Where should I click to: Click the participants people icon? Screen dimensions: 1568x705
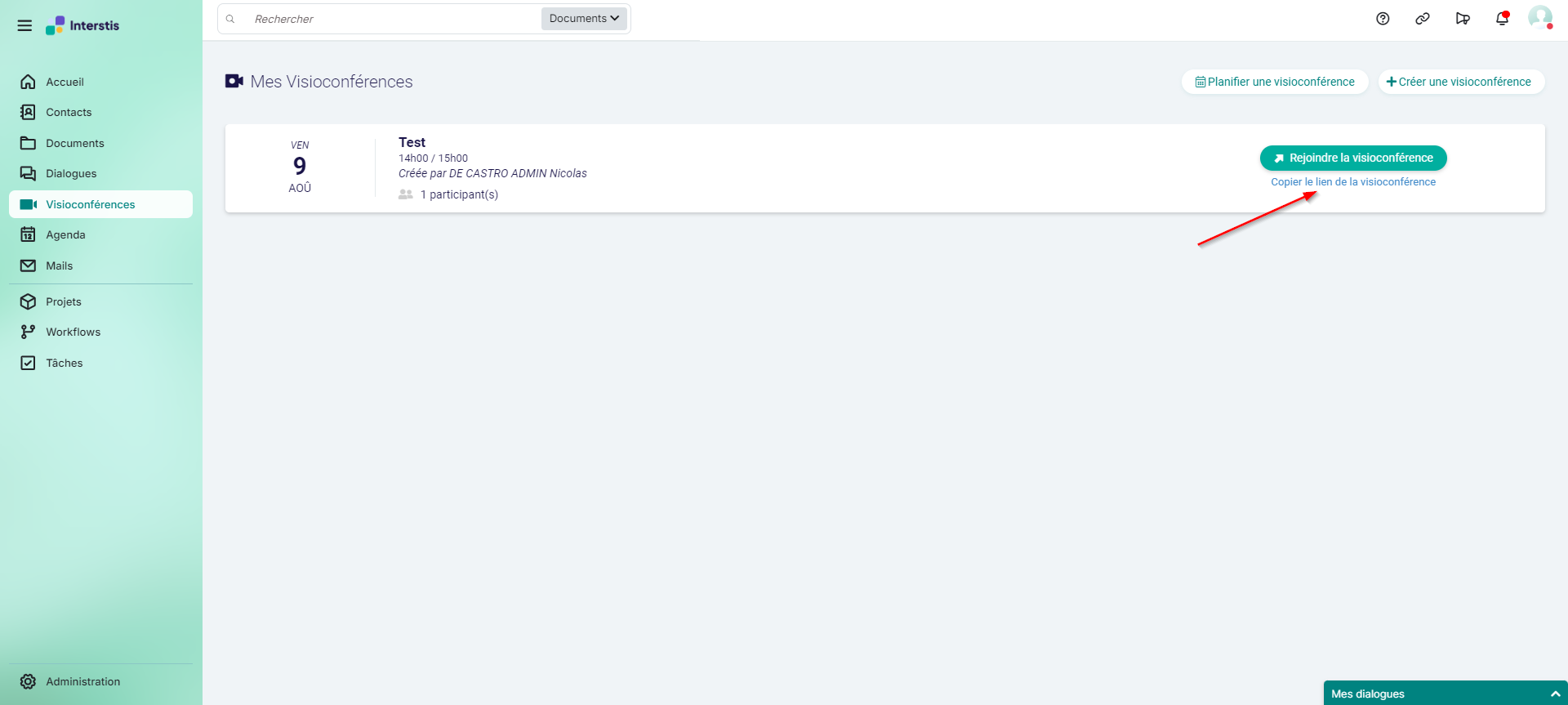[405, 194]
